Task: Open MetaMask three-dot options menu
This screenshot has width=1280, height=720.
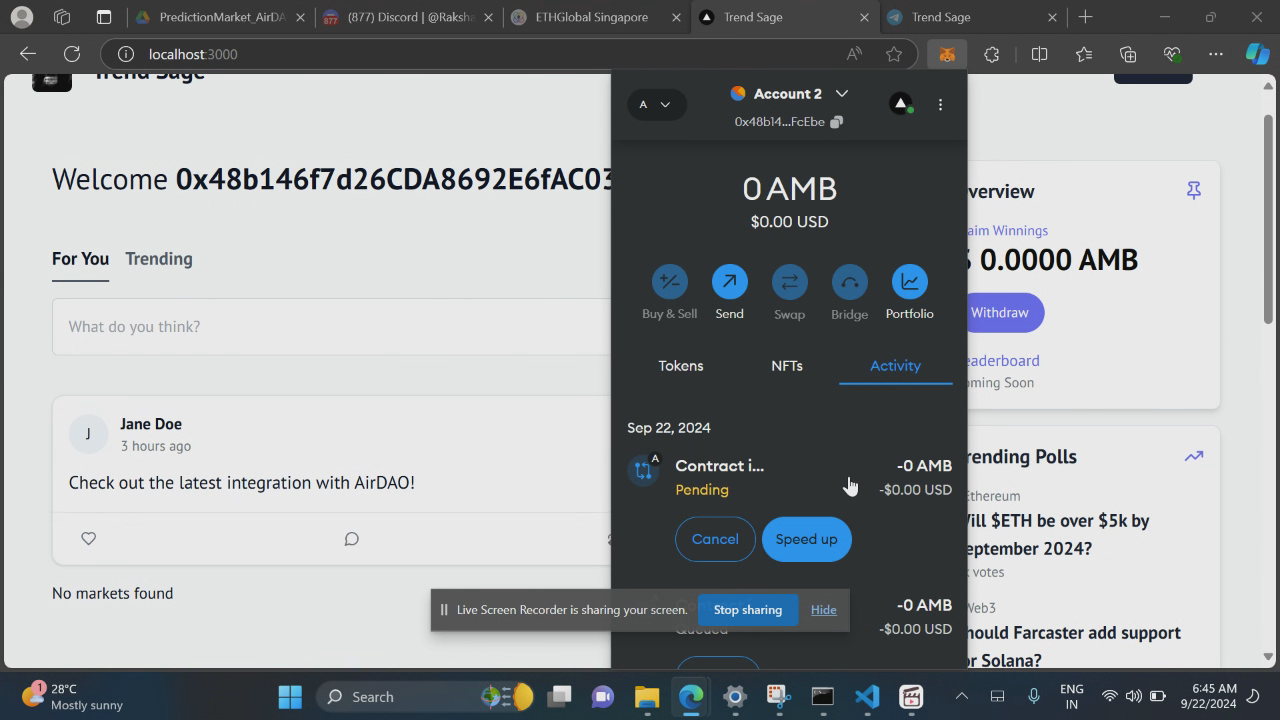Action: [x=940, y=104]
